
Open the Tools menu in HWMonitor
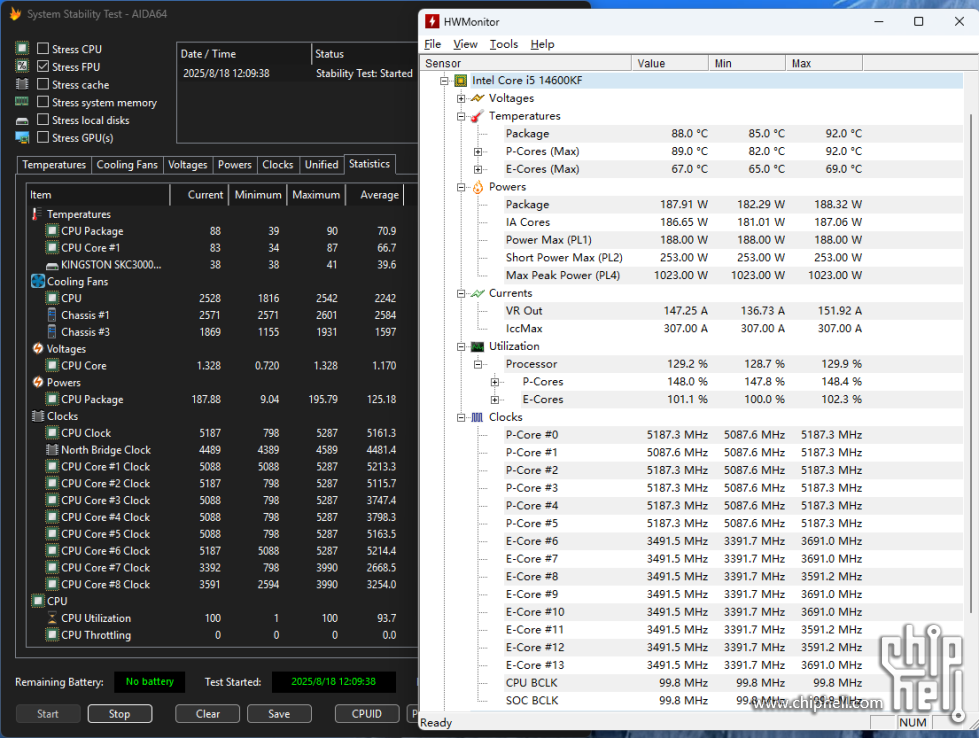click(504, 44)
